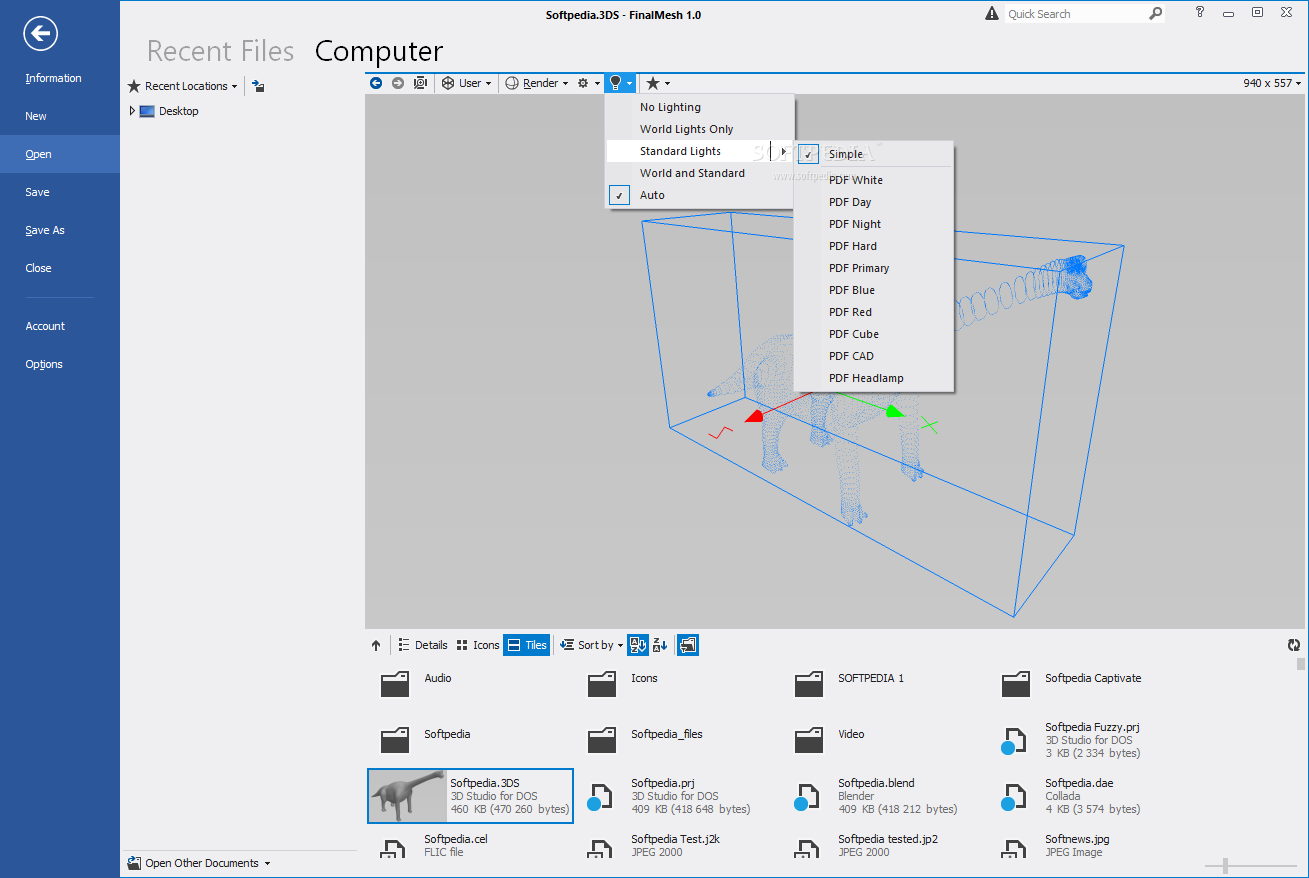
Task: Click the up arrow in file list toolbar
Action: coord(376,646)
